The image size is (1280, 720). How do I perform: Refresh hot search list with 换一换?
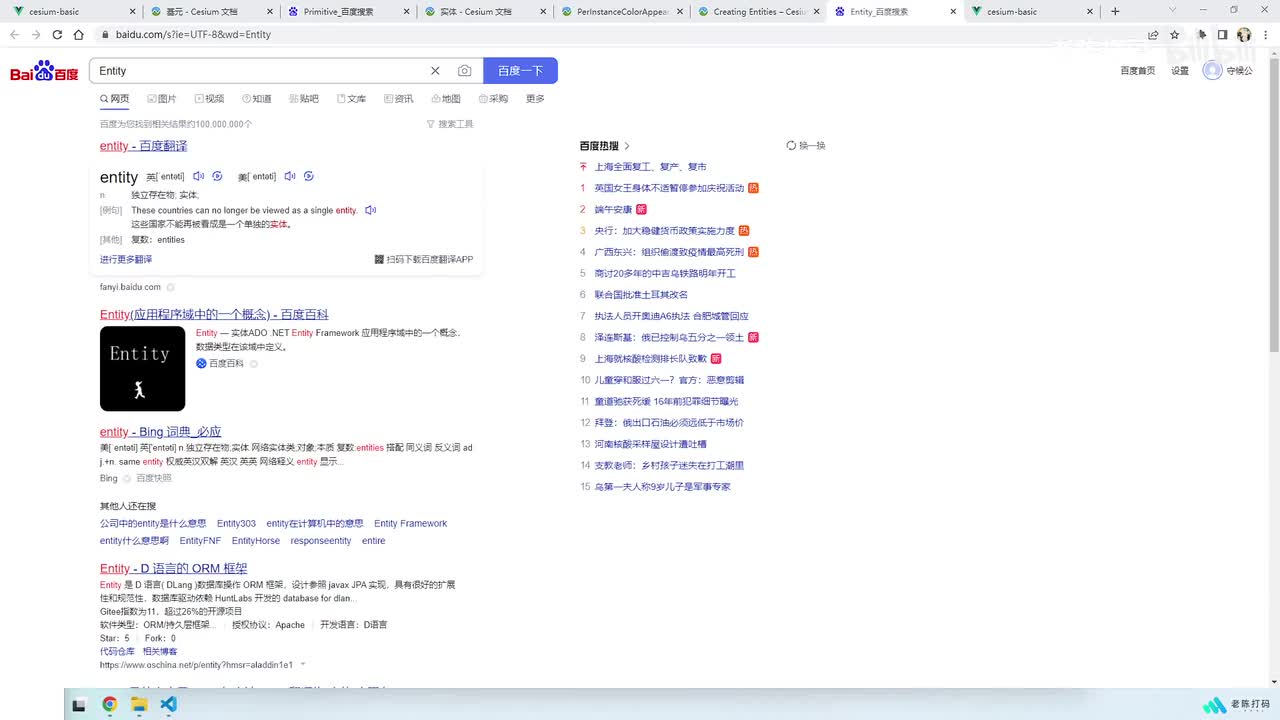[806, 146]
